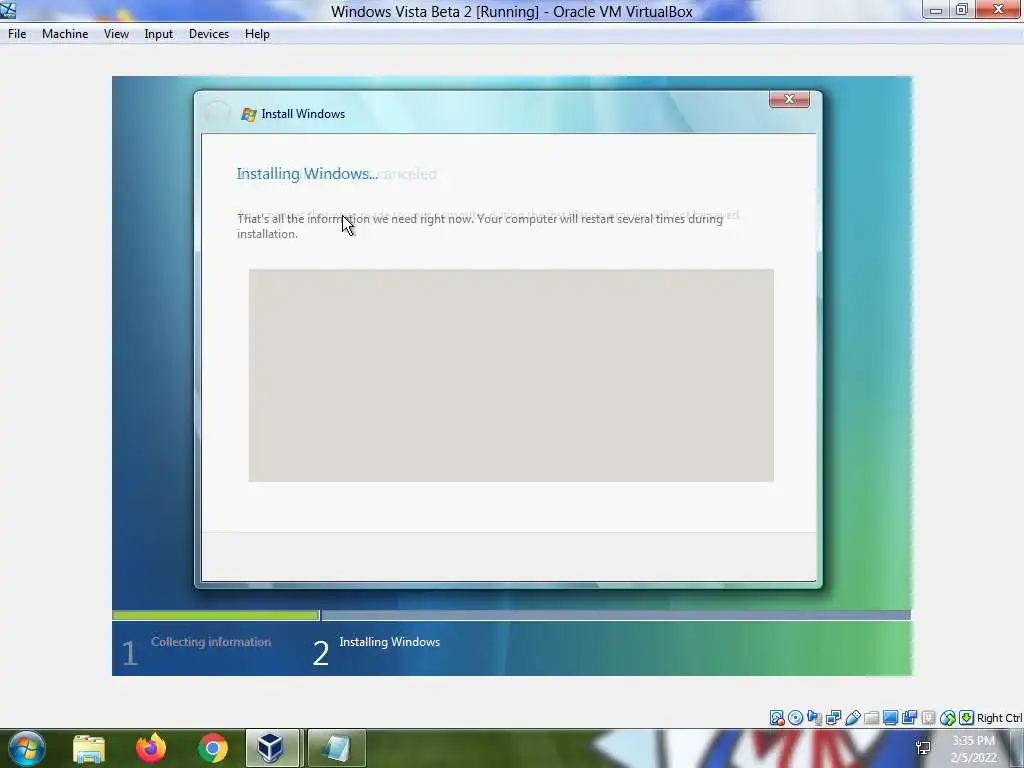Image resolution: width=1024 pixels, height=768 pixels.
Task: Click the CPU processor status icon
Action: (928, 718)
